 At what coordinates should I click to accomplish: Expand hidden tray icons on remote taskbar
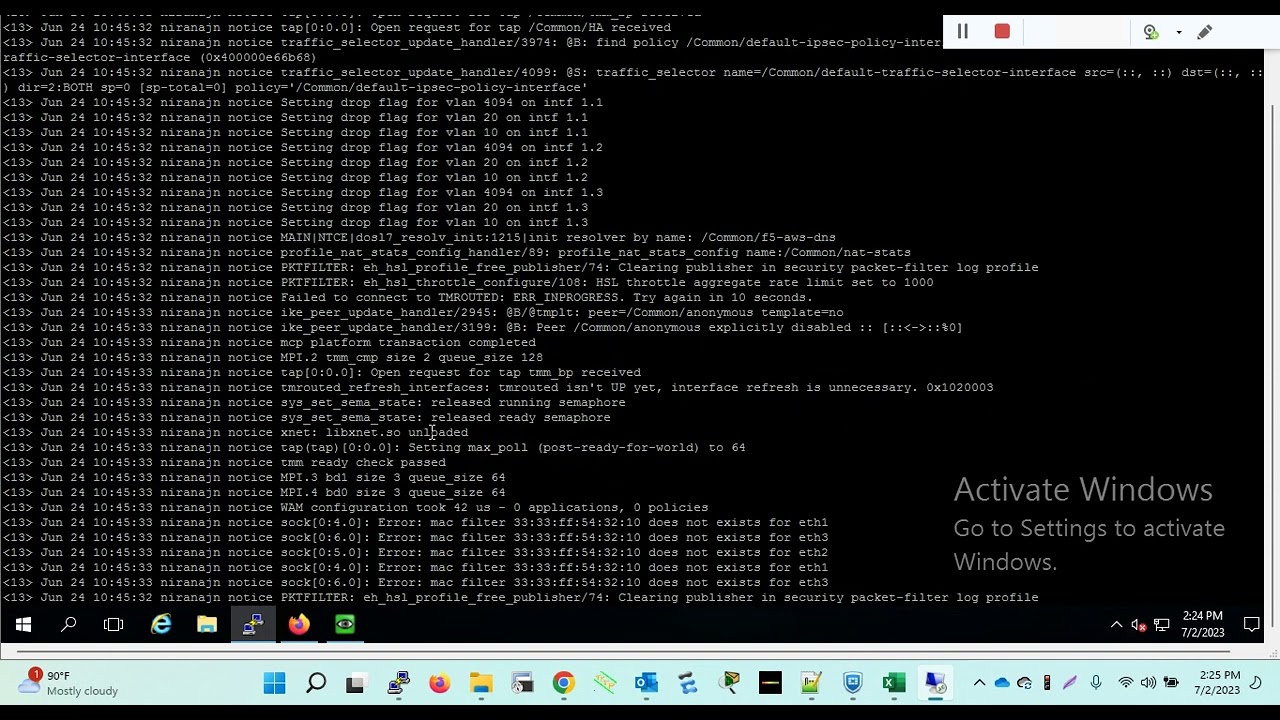(1116, 625)
